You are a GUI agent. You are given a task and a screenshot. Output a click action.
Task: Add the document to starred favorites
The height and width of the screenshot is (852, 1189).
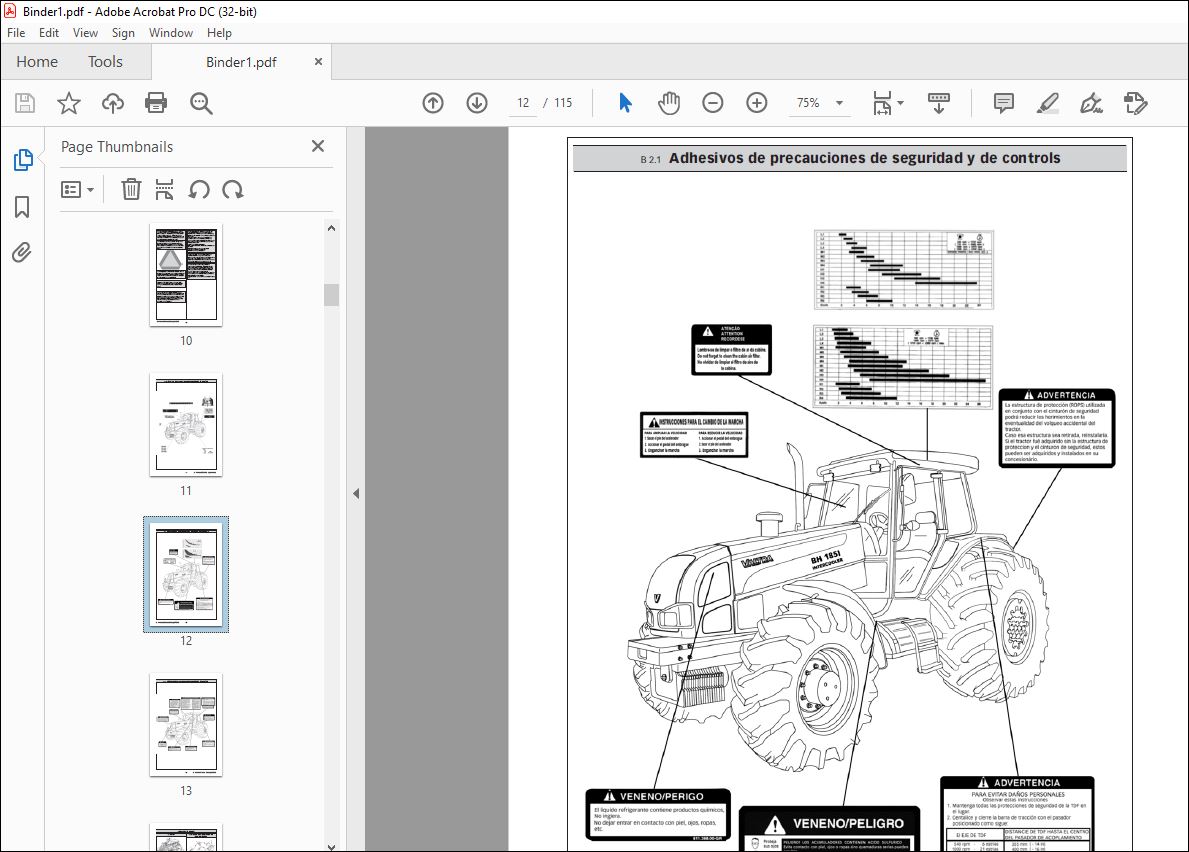tap(69, 103)
